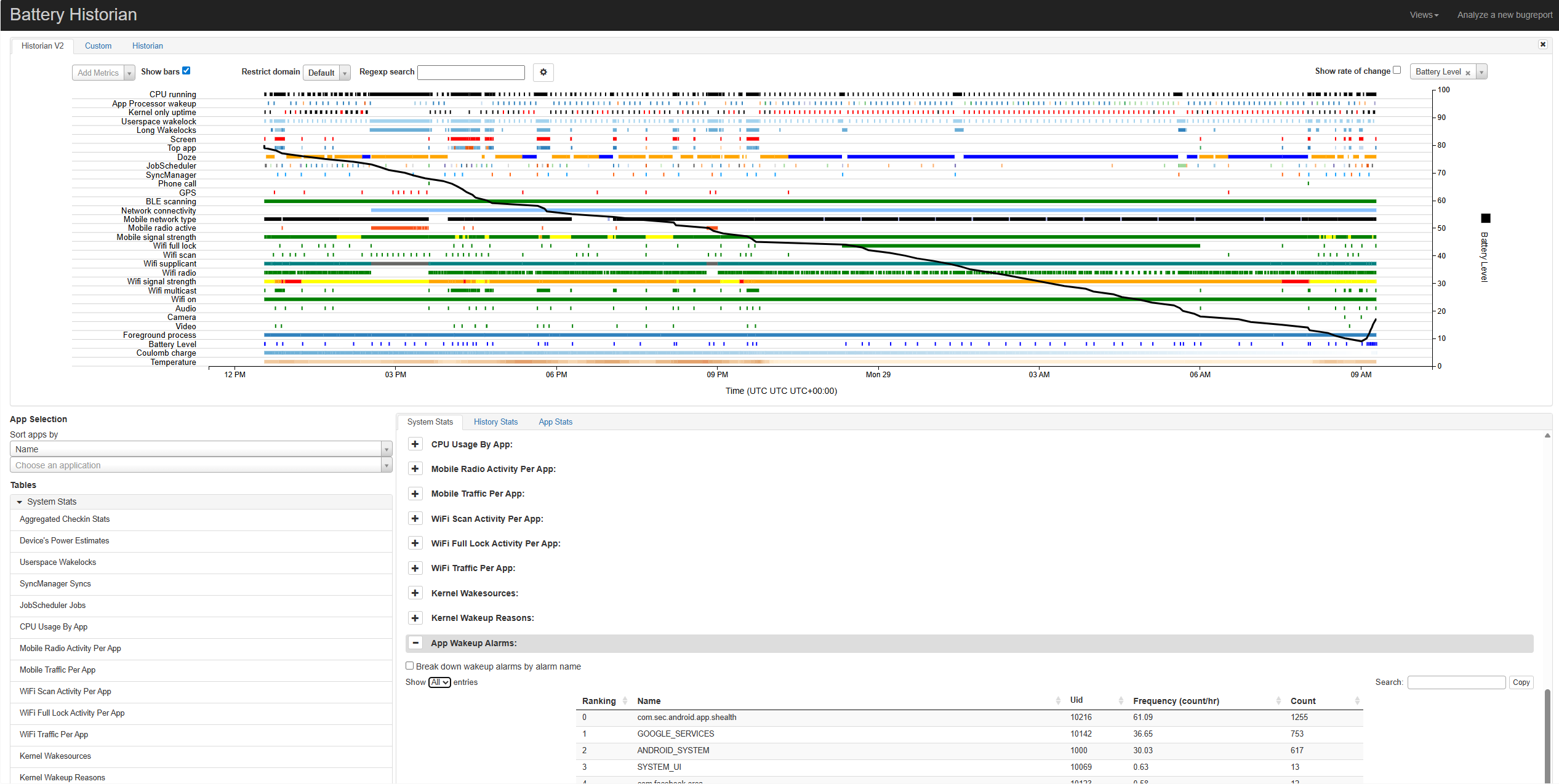Remove the Battery Level metric chip
1559x784 pixels.
(1468, 71)
